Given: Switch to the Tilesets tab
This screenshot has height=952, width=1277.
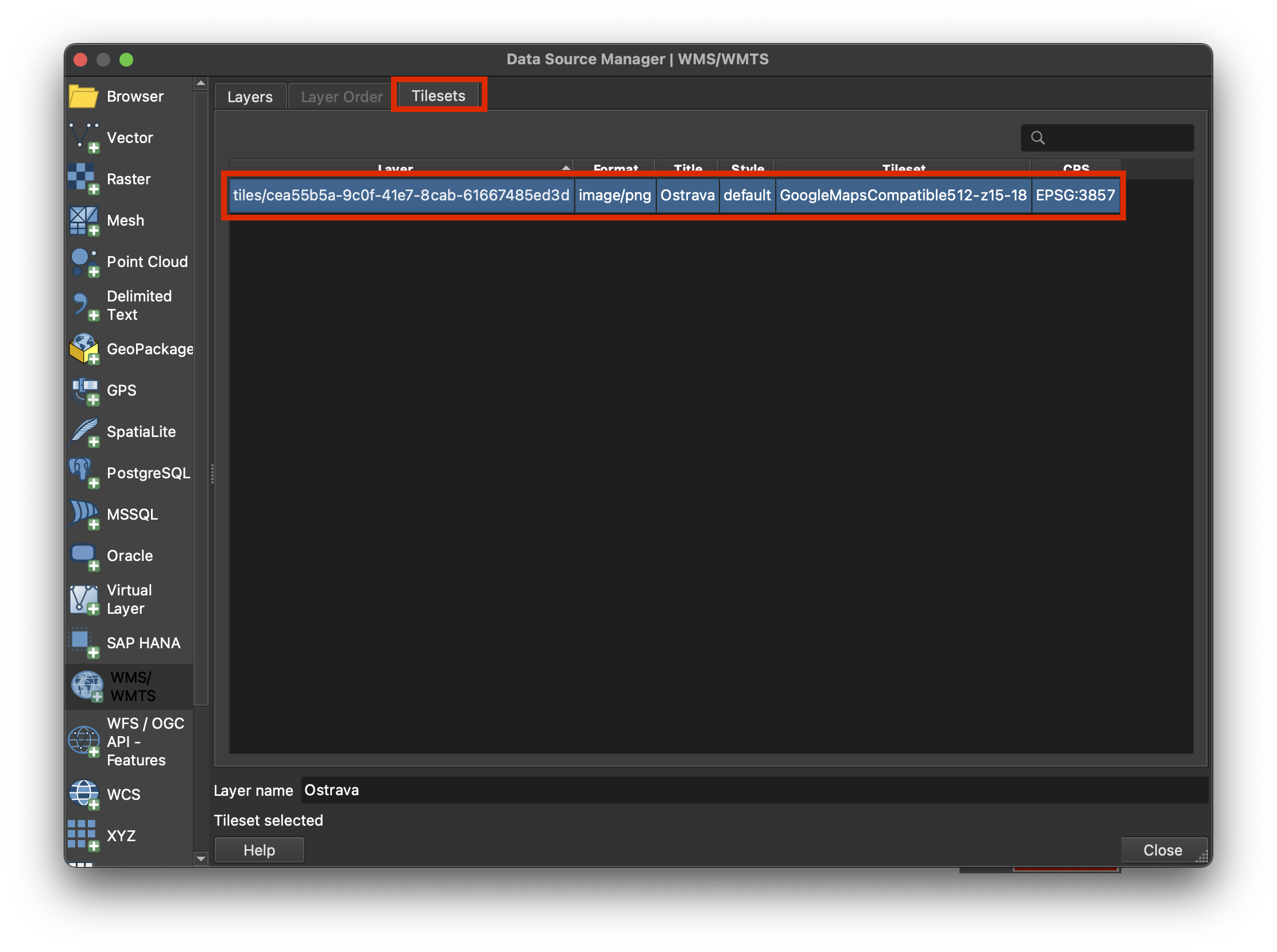Looking at the screenshot, I should click(438, 96).
